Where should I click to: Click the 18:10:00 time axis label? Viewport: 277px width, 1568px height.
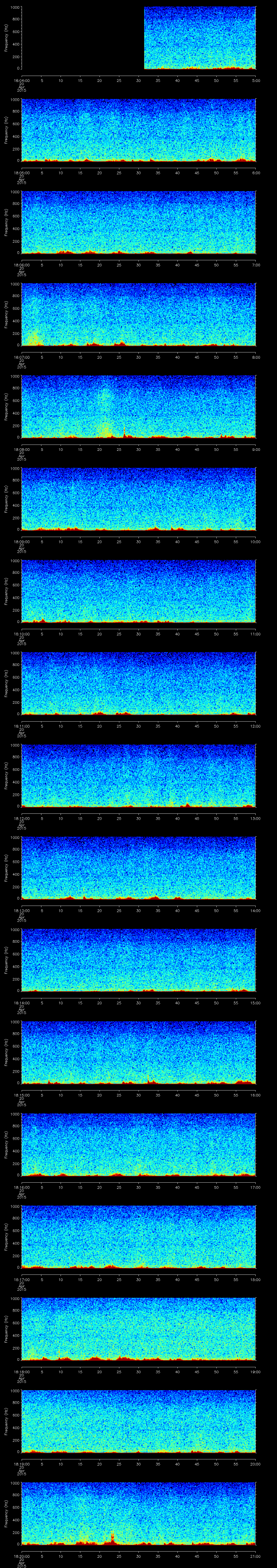coord(21,634)
